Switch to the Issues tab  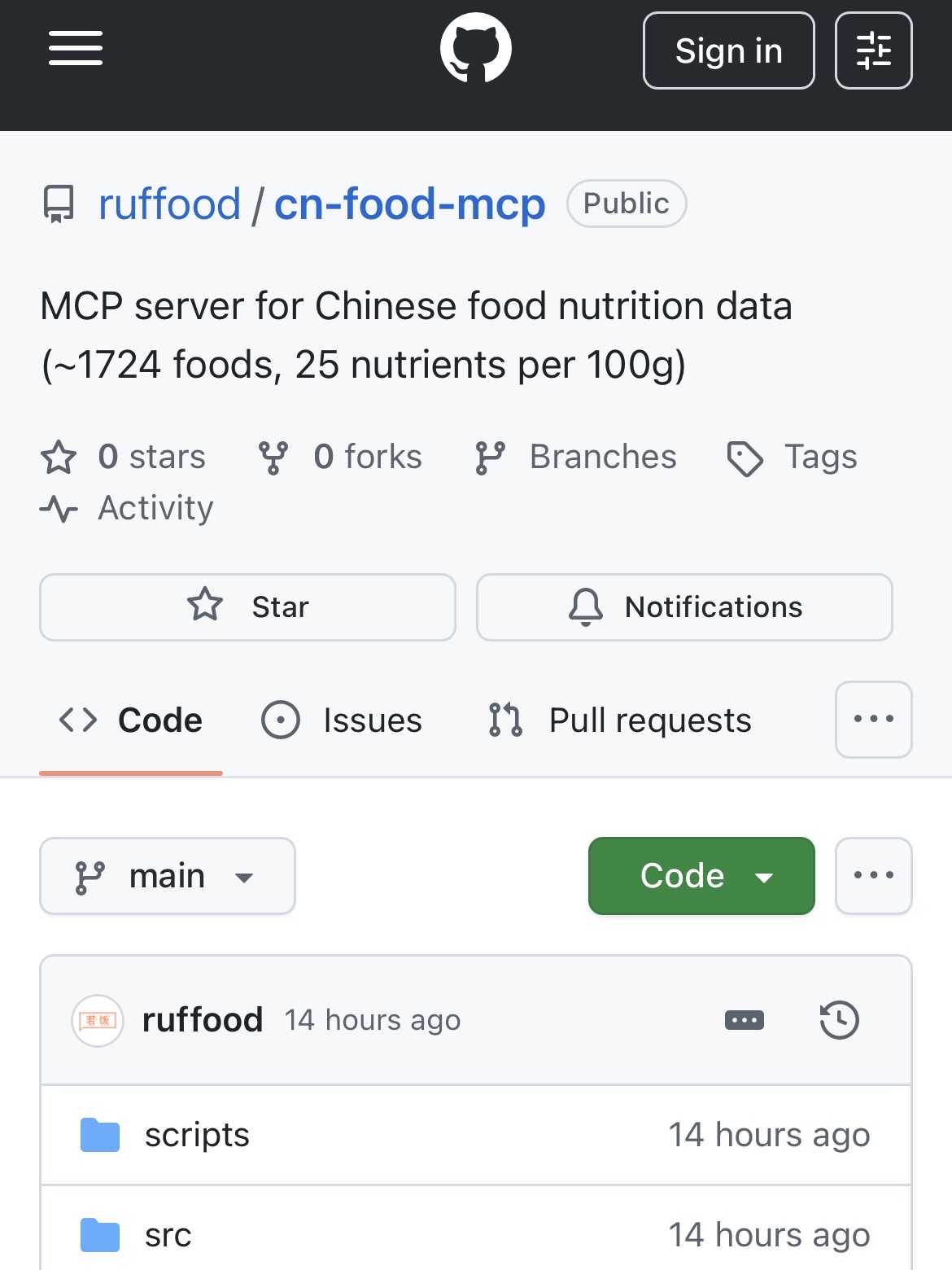tap(342, 720)
